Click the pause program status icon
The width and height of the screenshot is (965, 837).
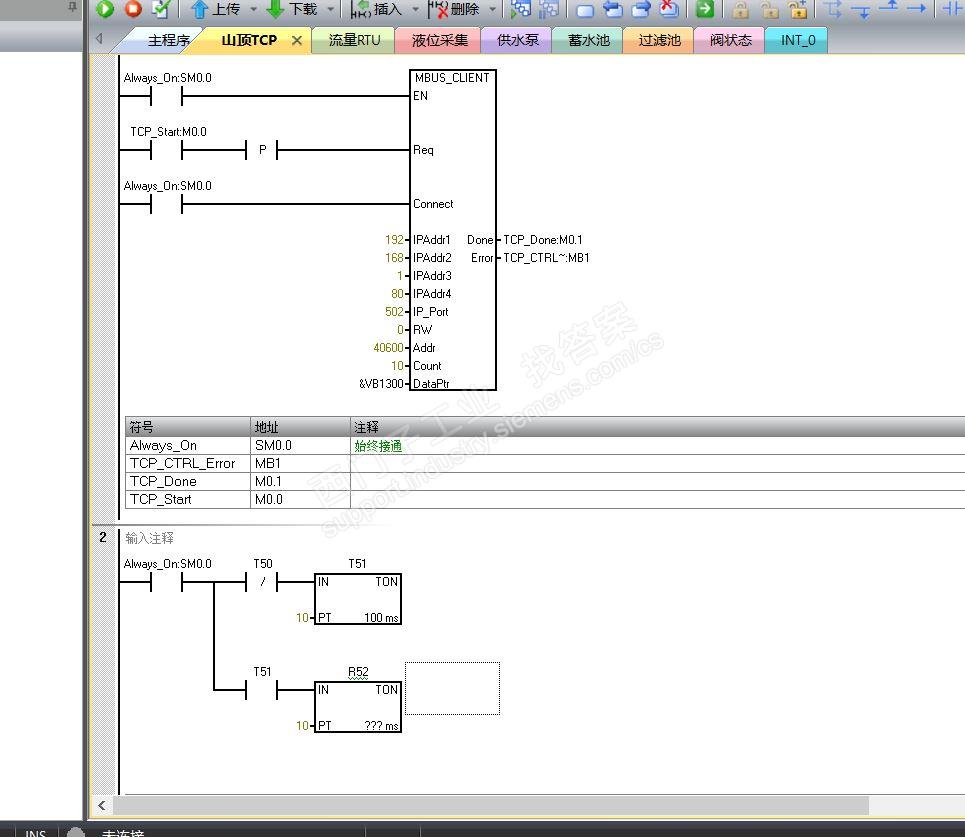tap(548, 9)
